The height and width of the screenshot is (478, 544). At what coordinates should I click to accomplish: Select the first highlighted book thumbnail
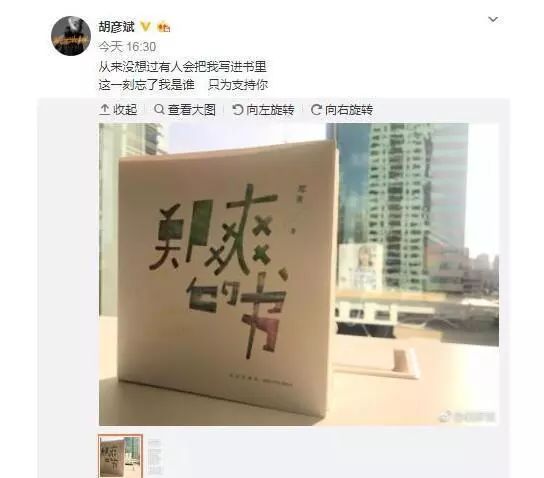click(120, 456)
